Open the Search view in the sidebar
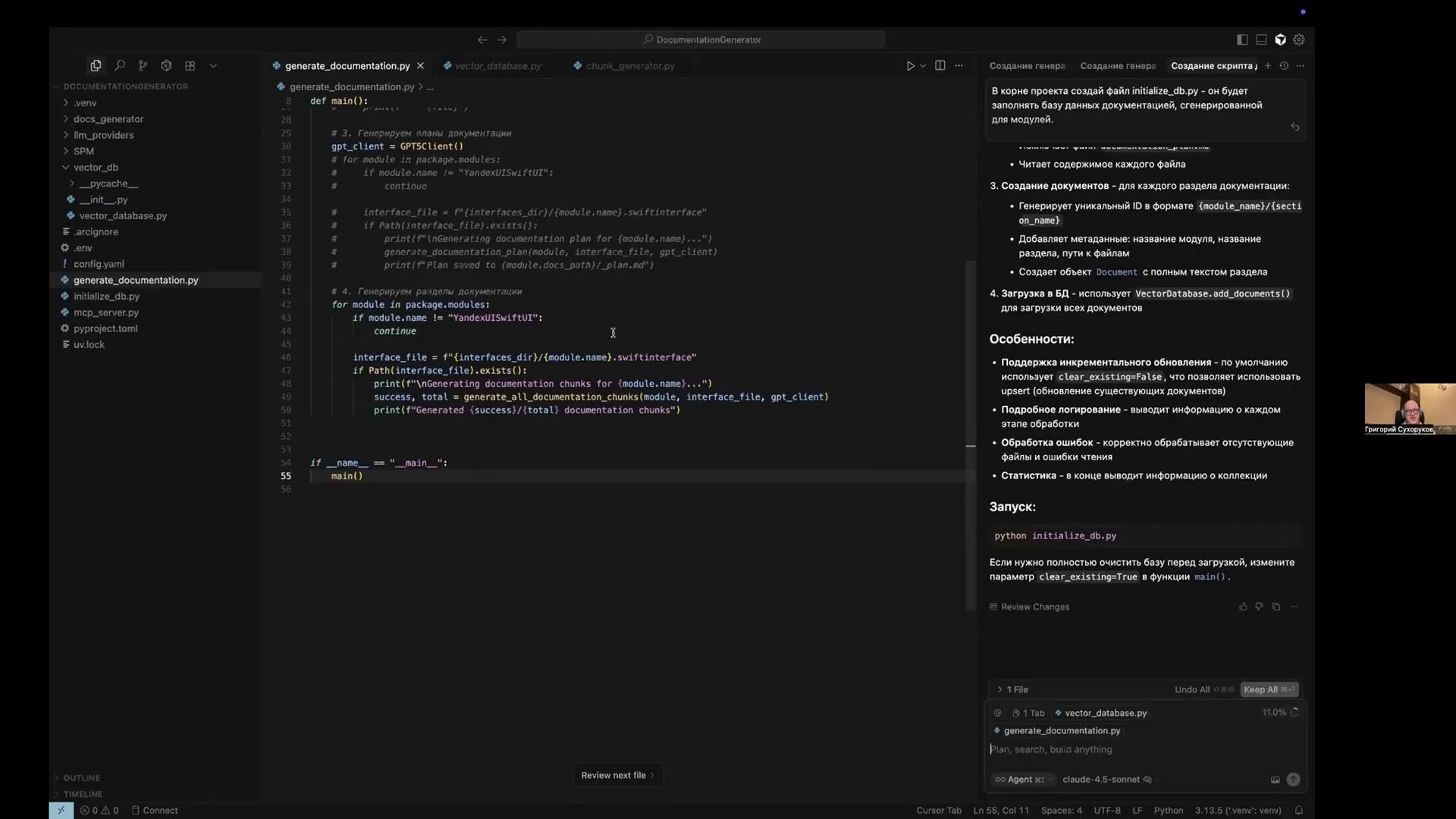This screenshot has height=819, width=1456. point(120,66)
